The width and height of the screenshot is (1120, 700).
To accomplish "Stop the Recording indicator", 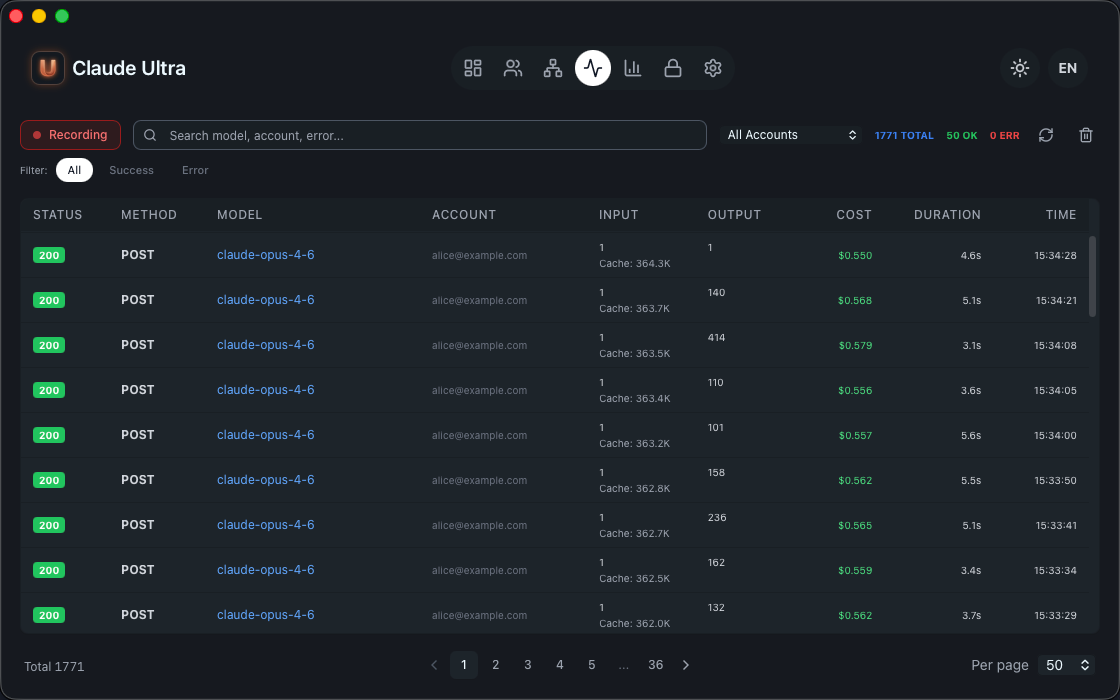I will pos(70,135).
